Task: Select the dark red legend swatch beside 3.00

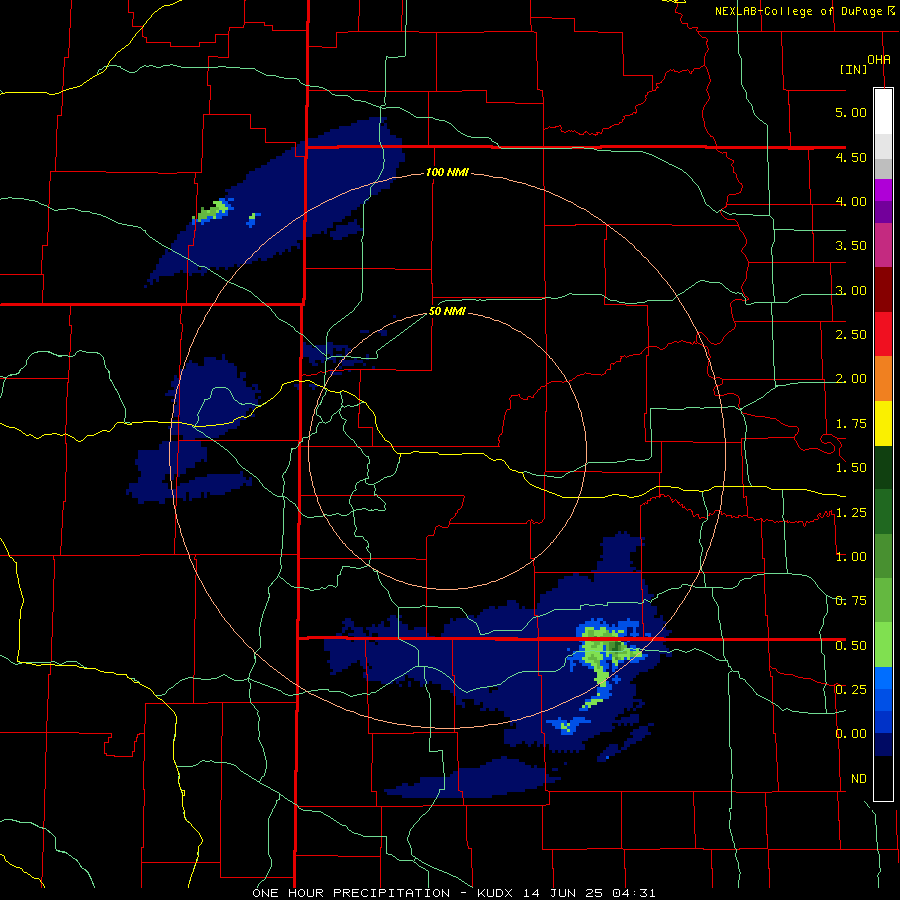Action: pyautogui.click(x=883, y=290)
